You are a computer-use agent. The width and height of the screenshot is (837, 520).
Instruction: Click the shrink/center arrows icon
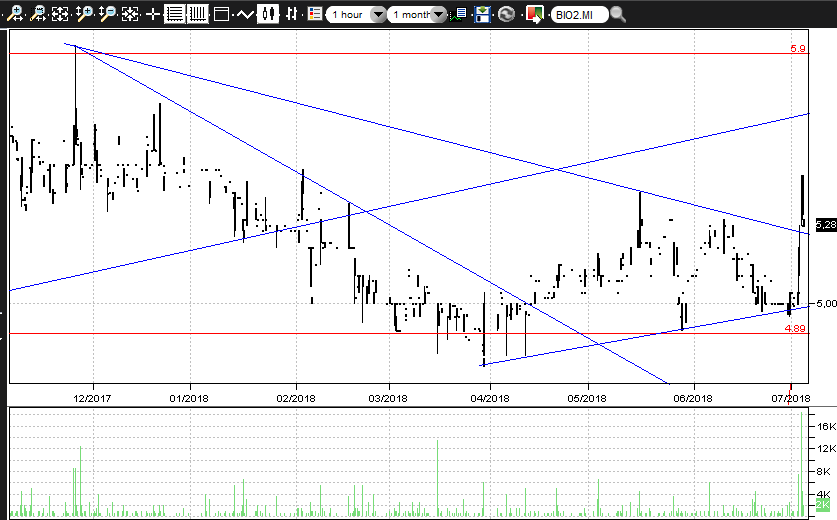pyautogui.click(x=130, y=14)
